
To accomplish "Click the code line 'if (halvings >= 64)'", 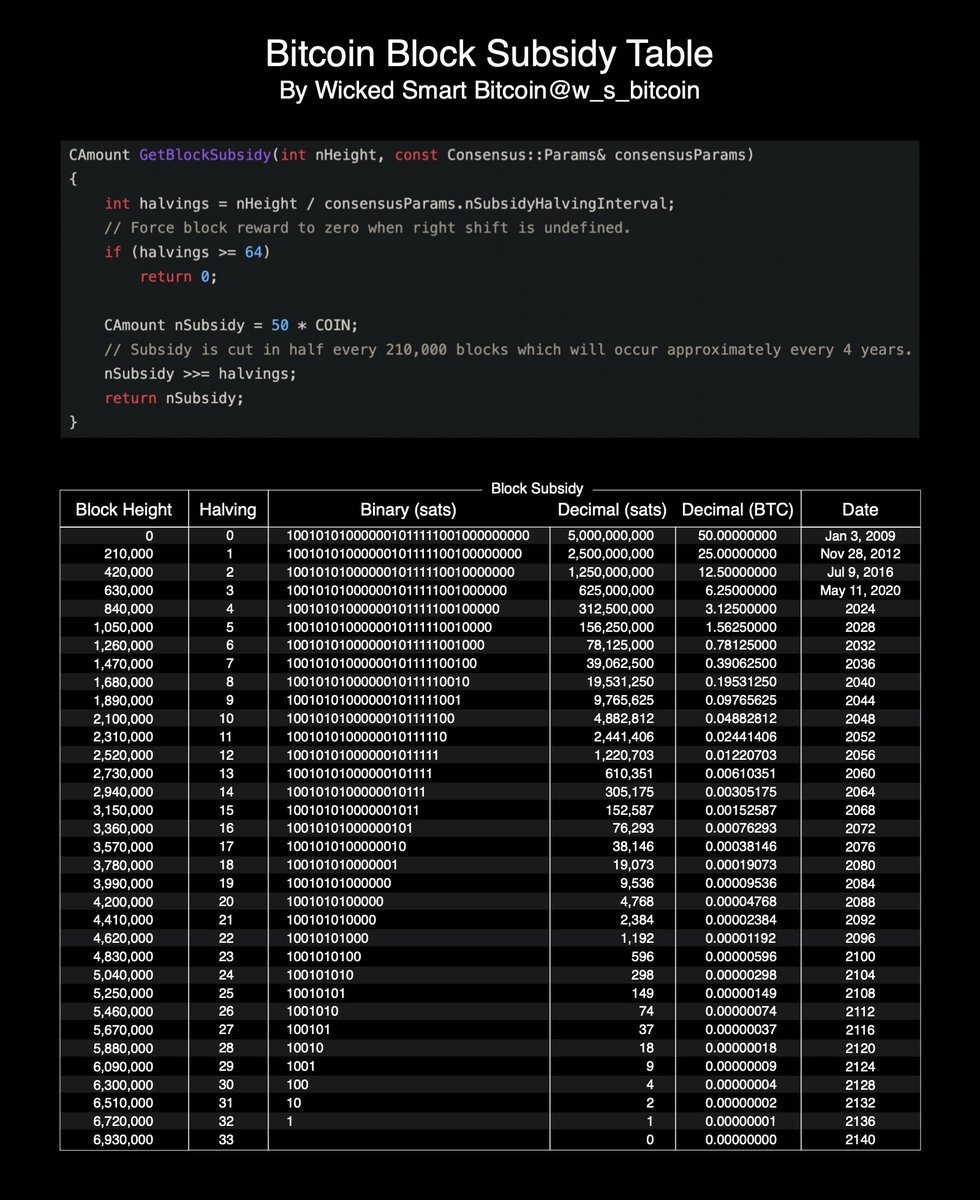I will 187,252.
